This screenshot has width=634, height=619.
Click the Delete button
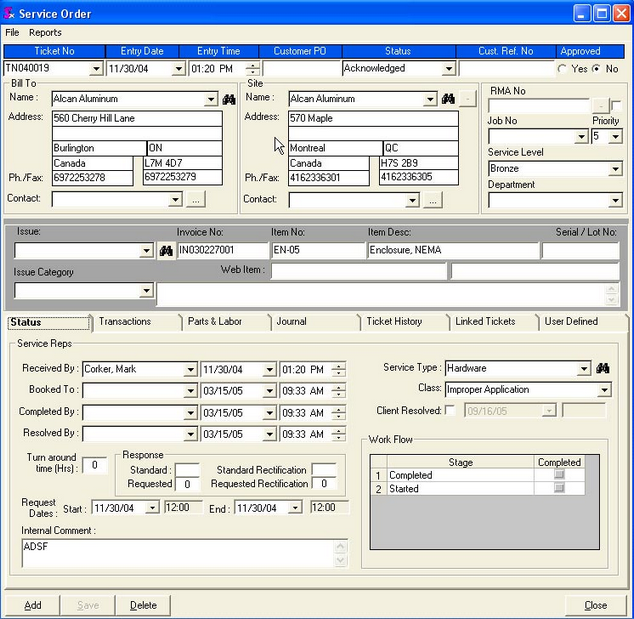(143, 605)
